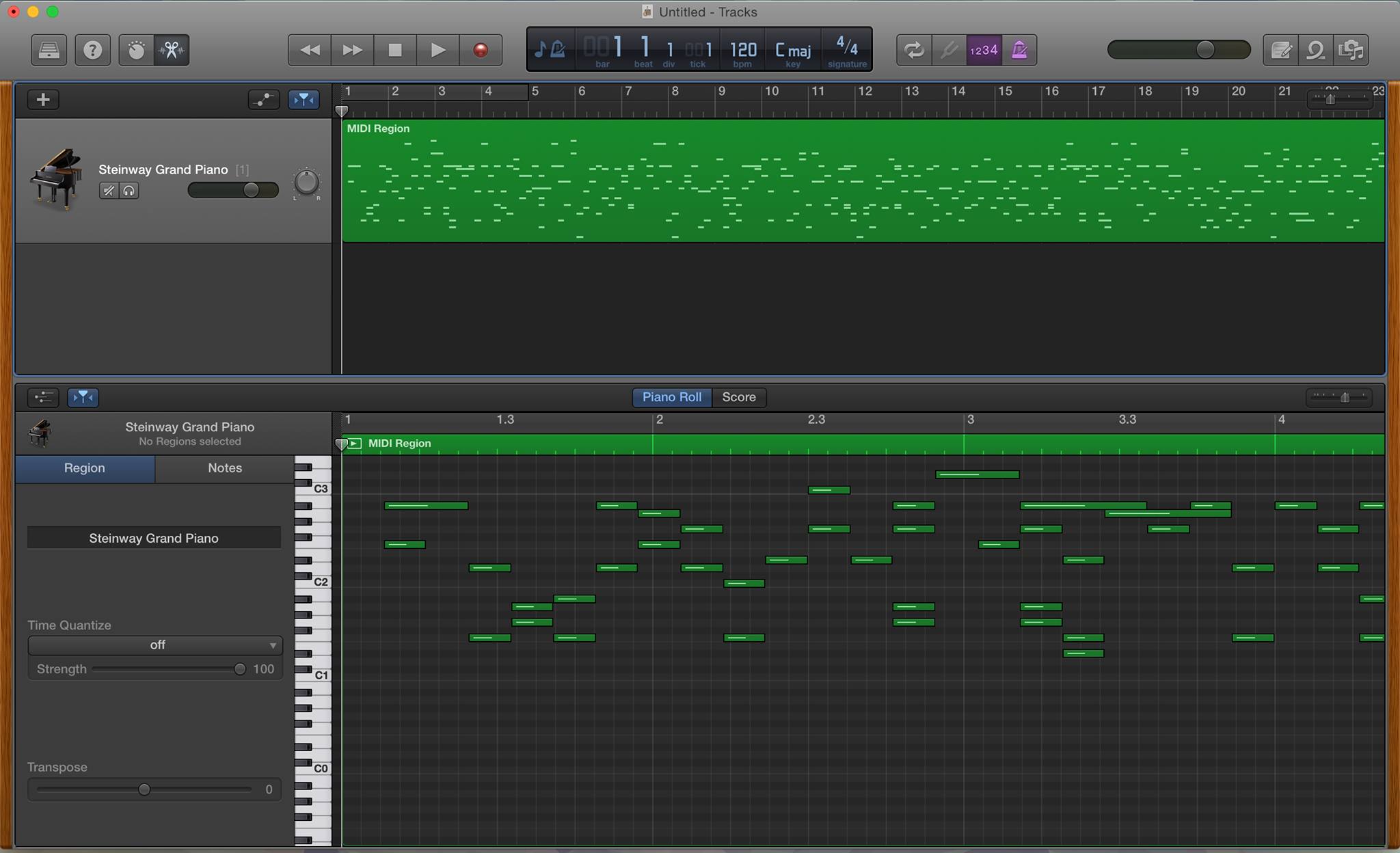
Task: Open the C maj key popup
Action: (x=793, y=51)
